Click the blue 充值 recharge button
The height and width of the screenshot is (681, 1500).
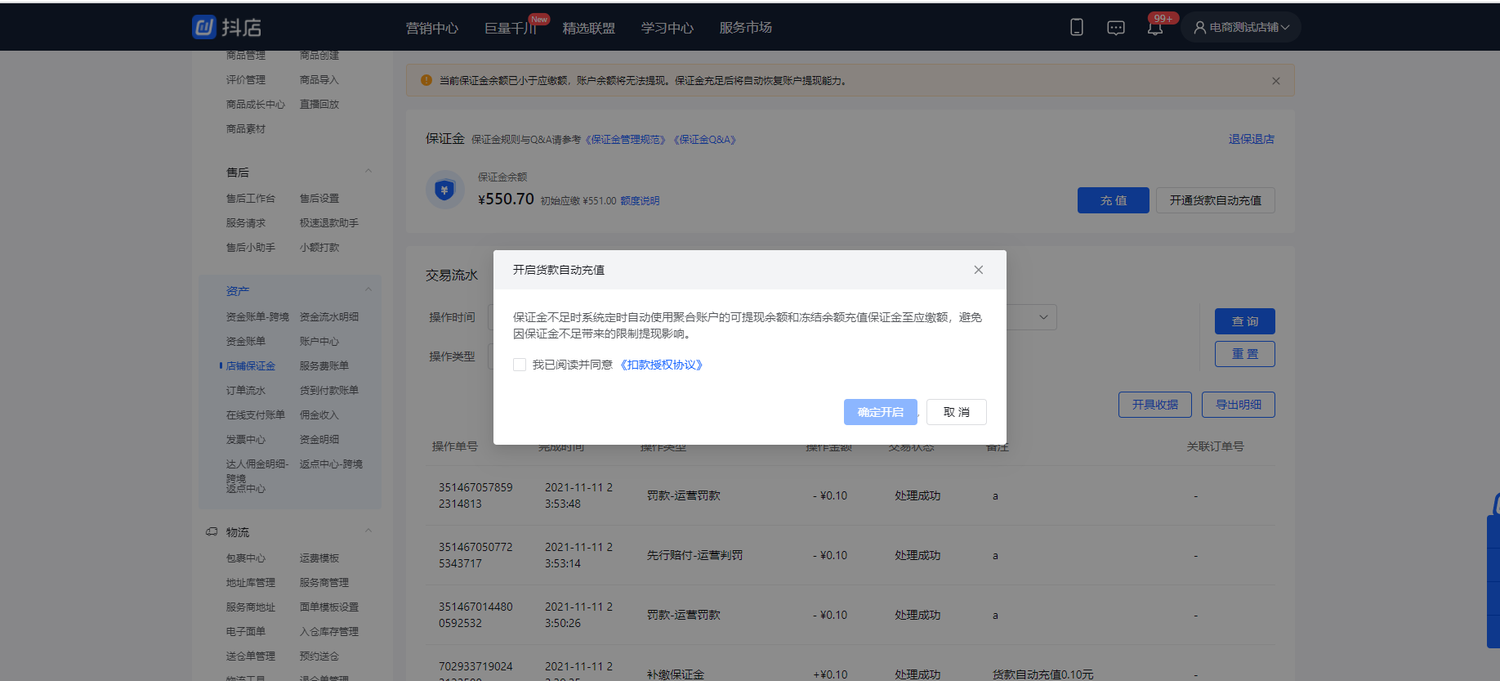[1112, 200]
